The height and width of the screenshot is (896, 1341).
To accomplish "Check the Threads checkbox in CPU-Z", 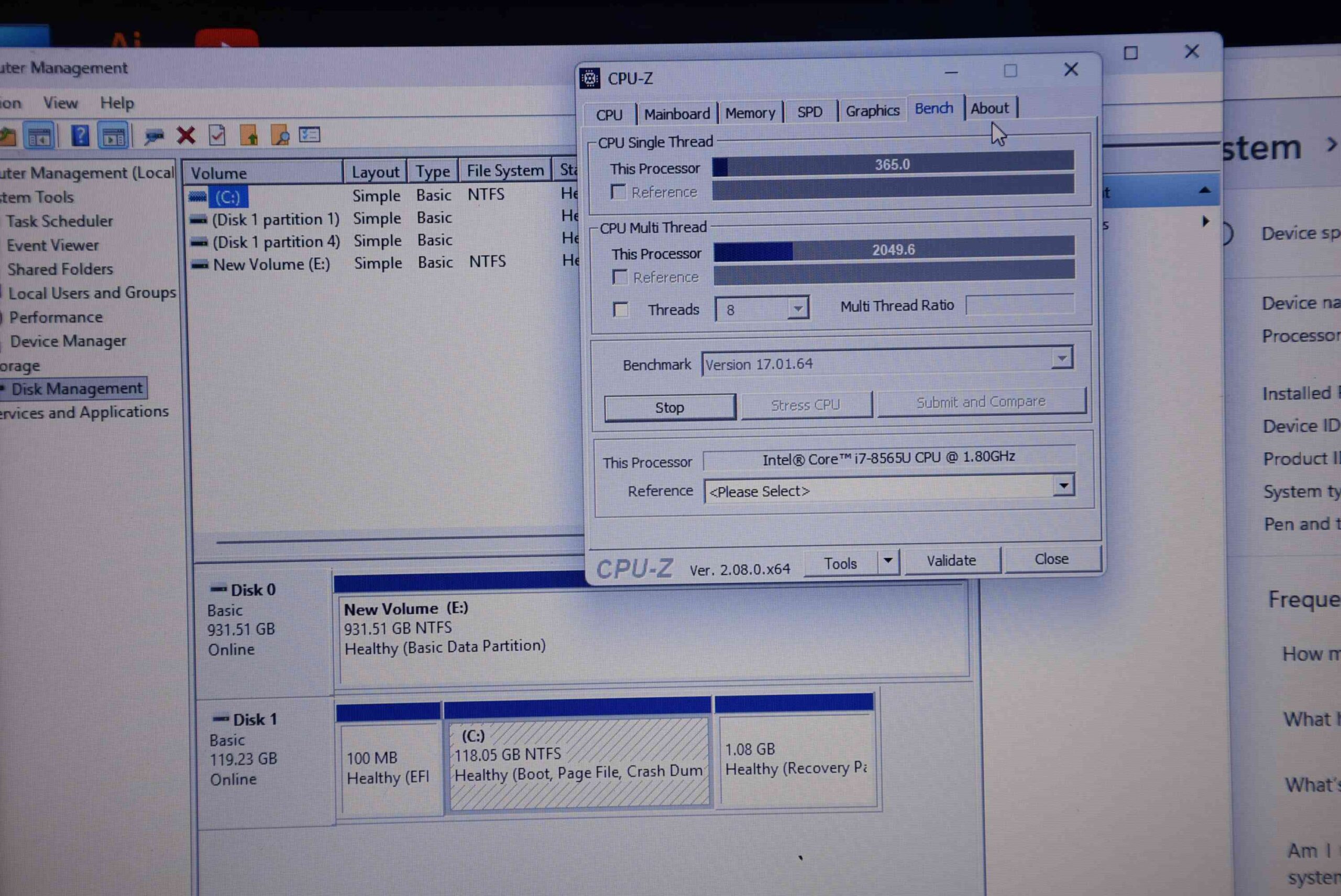I will [621, 309].
